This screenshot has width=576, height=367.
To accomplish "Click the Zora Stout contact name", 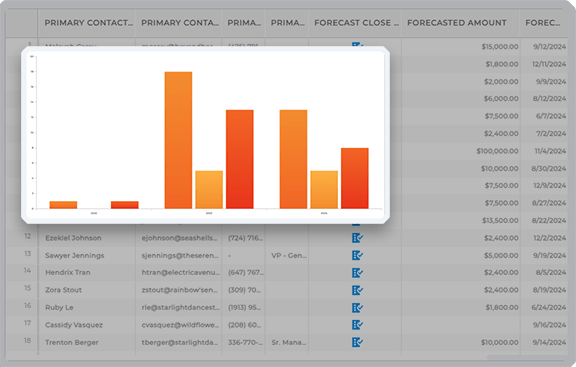I will coord(63,290).
